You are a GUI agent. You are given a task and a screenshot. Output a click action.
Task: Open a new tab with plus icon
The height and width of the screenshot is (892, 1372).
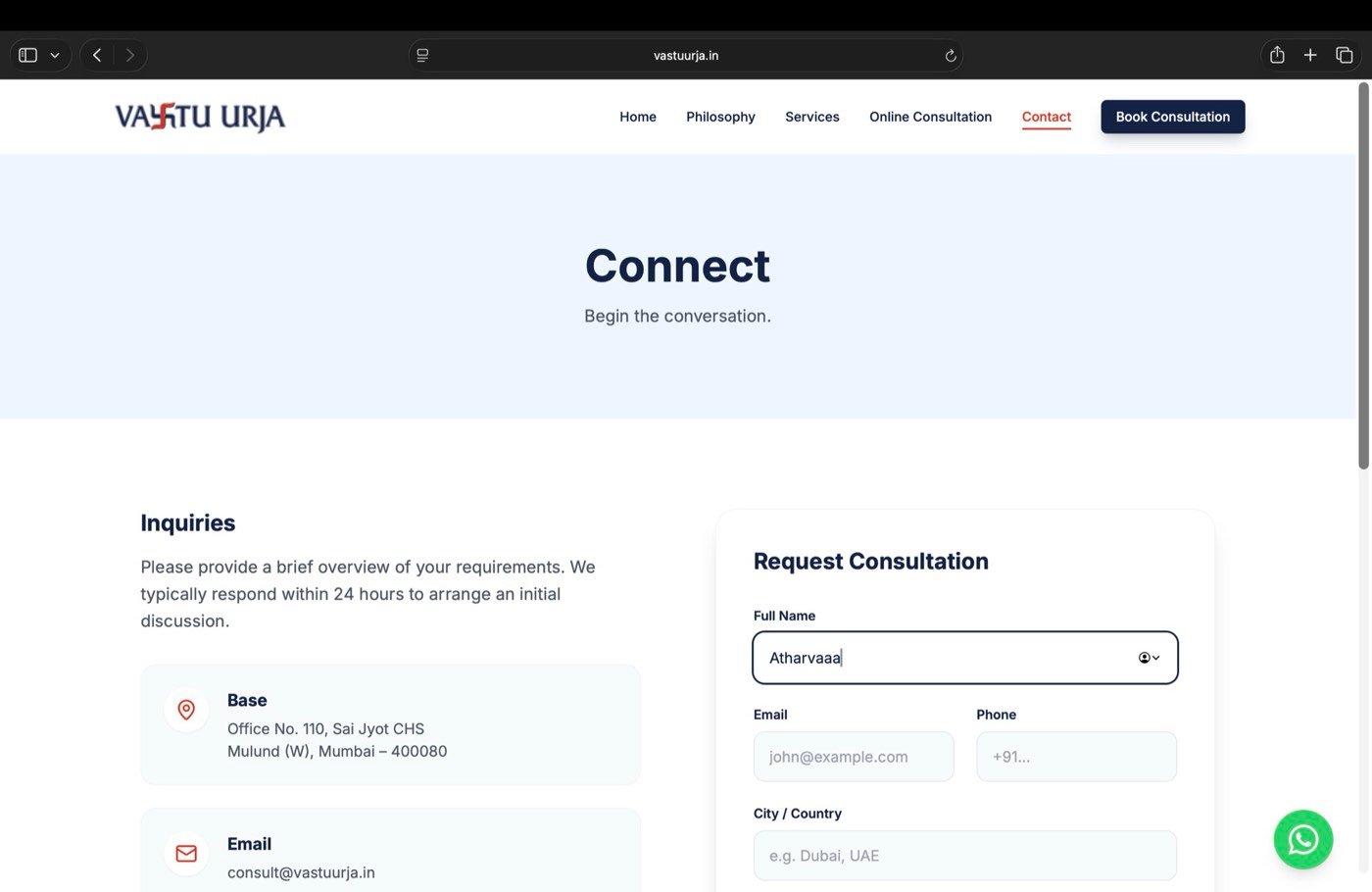pyautogui.click(x=1310, y=55)
